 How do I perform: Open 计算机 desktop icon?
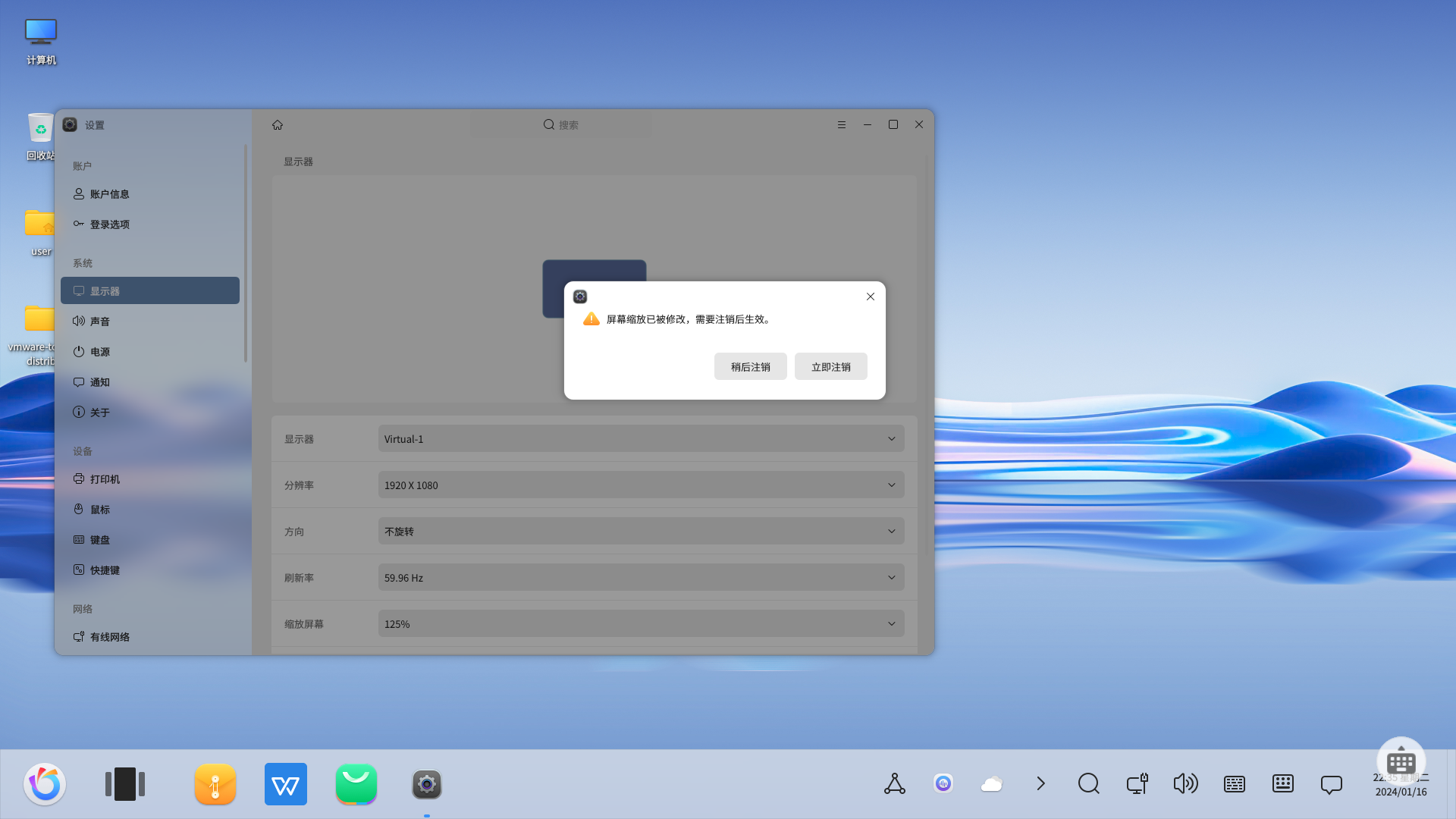coord(41,42)
